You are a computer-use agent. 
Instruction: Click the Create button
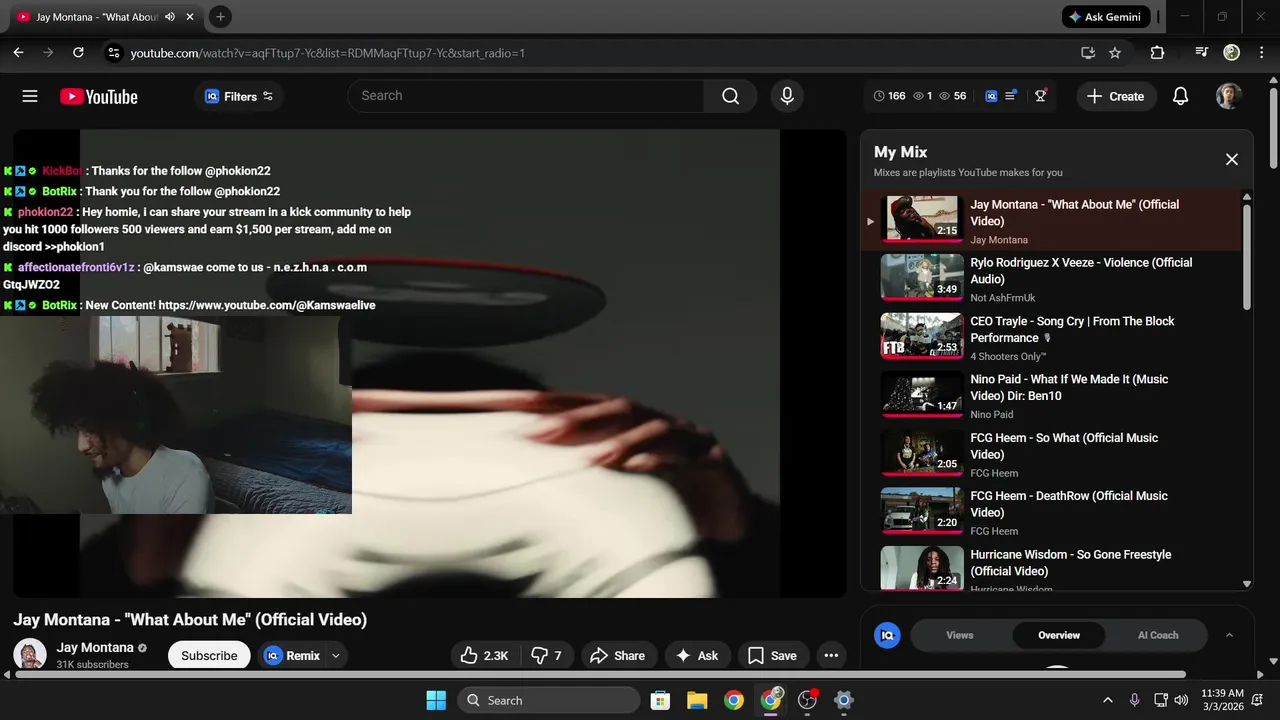point(1116,96)
